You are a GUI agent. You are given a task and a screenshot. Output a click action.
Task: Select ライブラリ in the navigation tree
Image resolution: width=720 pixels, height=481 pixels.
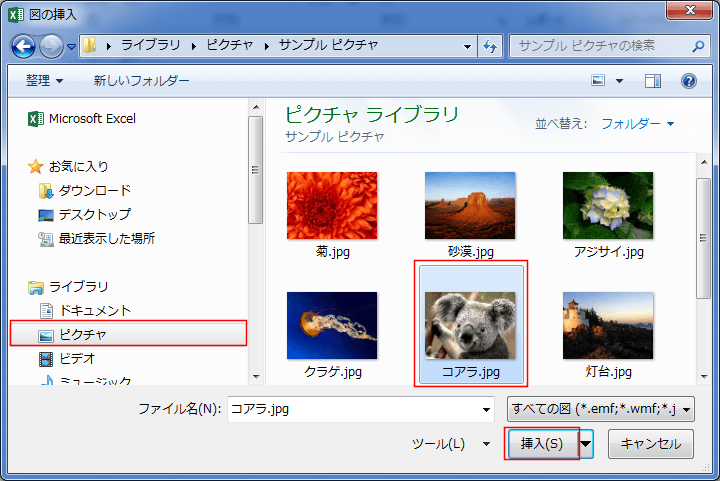point(78,286)
